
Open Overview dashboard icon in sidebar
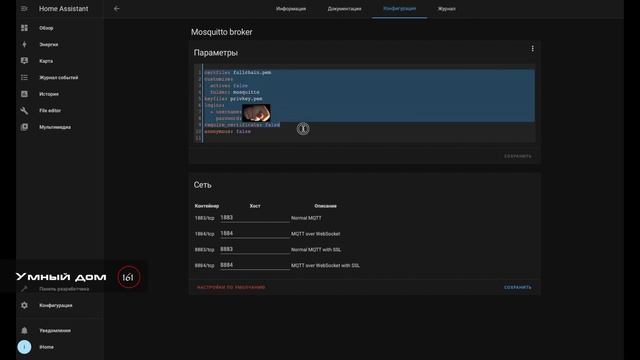tap(24, 28)
